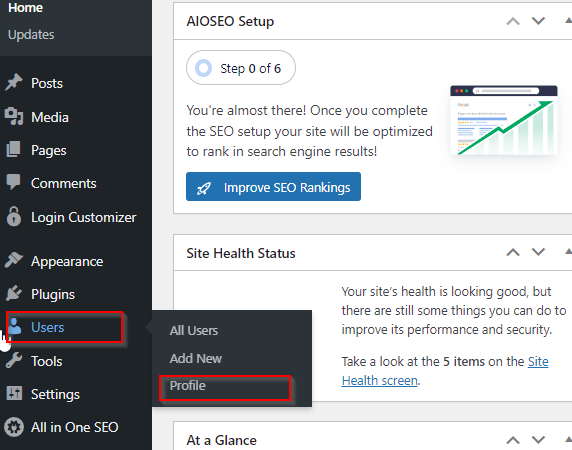Select All Users submenu entry
572x450 pixels.
(194, 330)
